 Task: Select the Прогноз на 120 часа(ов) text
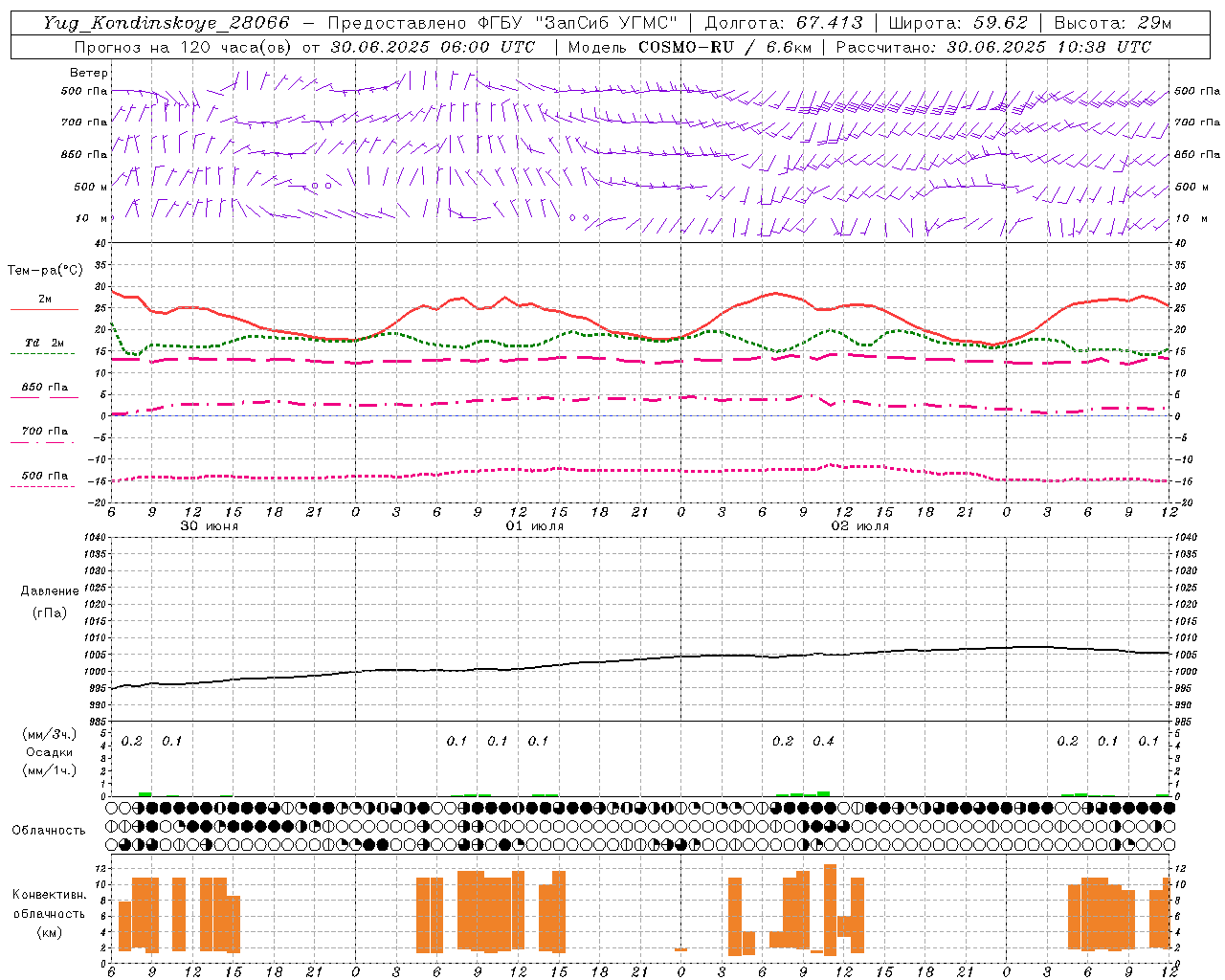(185, 47)
